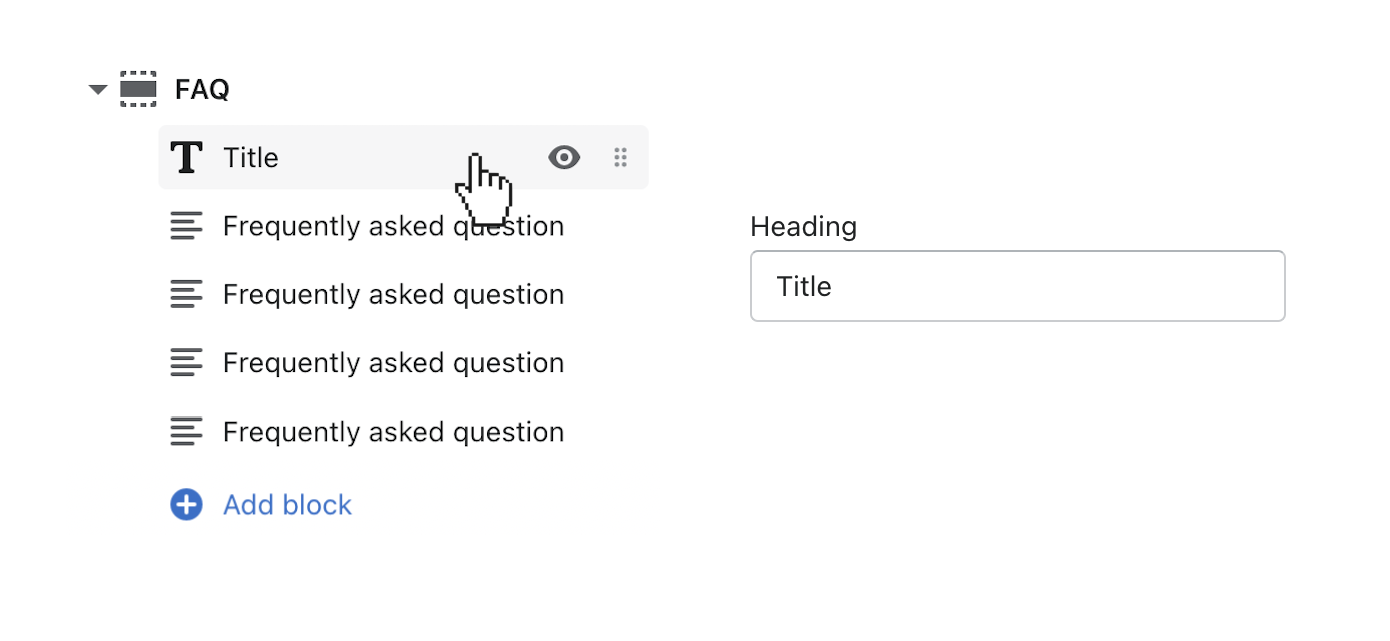Open the first Frequently asked question block
1390x641 pixels.
(393, 227)
